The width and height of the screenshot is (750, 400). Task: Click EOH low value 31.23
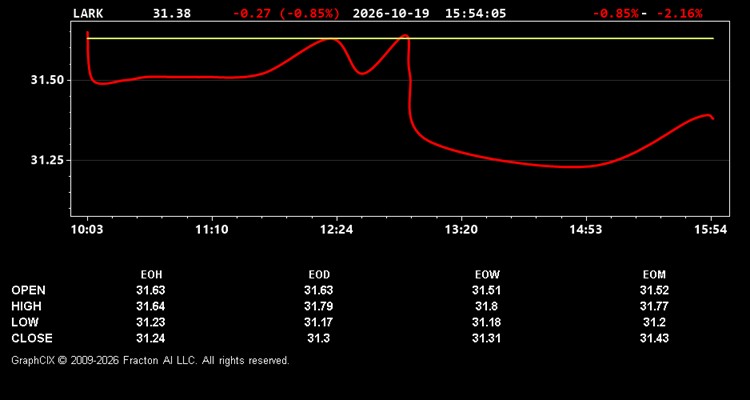click(x=151, y=322)
